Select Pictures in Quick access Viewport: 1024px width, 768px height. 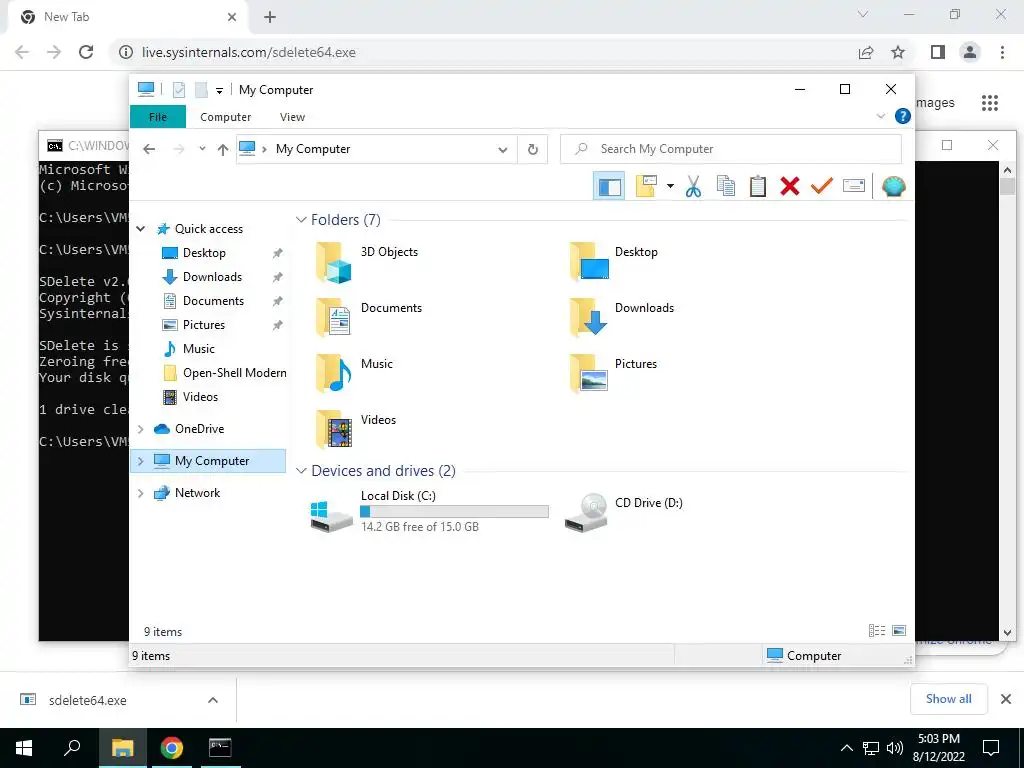(x=204, y=325)
